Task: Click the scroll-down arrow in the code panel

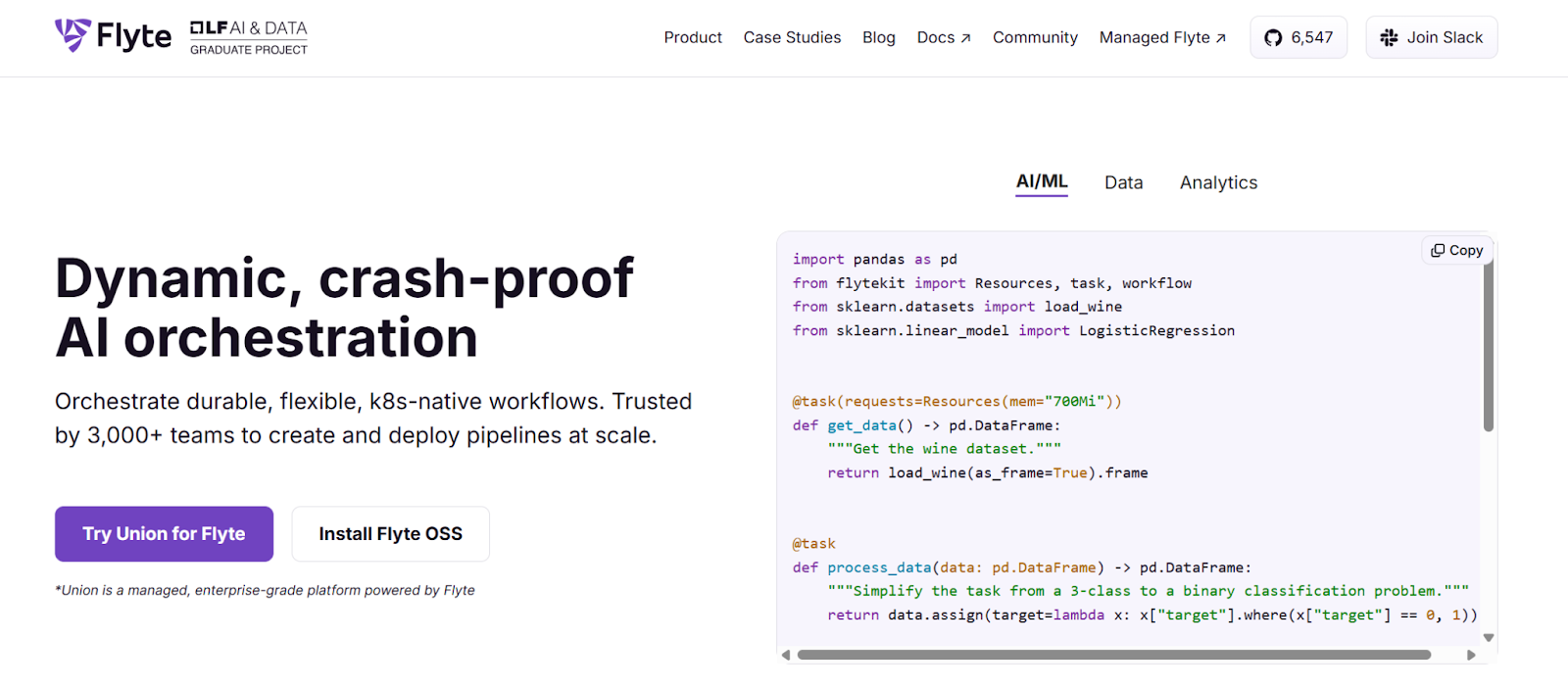Action: 1489,637
